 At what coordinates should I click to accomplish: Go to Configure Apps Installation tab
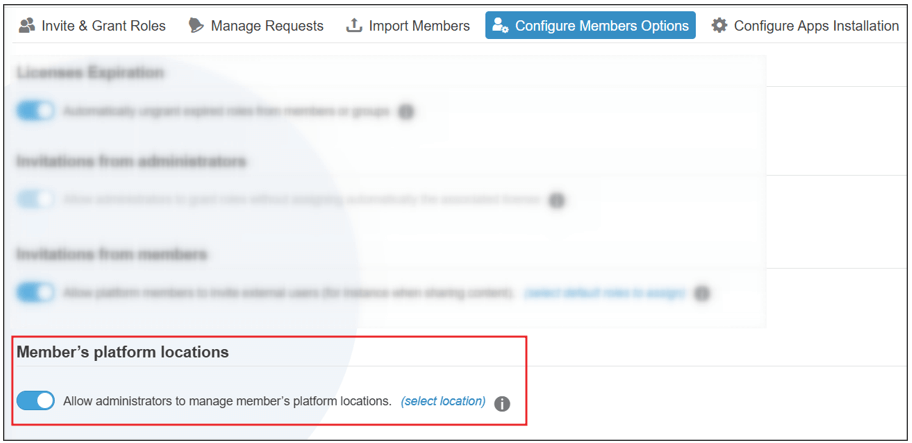tap(806, 26)
